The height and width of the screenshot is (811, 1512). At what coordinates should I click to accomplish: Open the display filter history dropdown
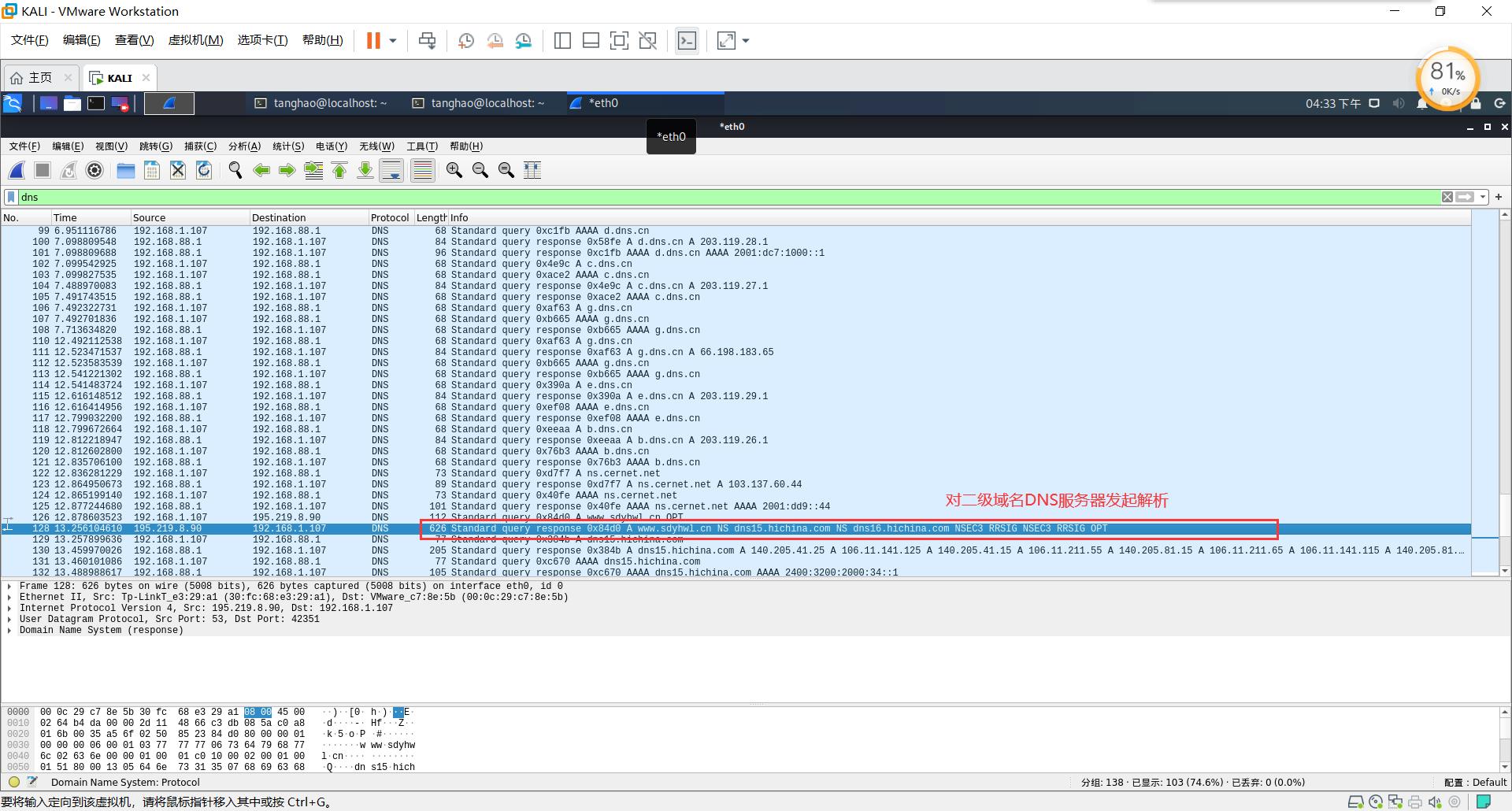(x=1483, y=197)
